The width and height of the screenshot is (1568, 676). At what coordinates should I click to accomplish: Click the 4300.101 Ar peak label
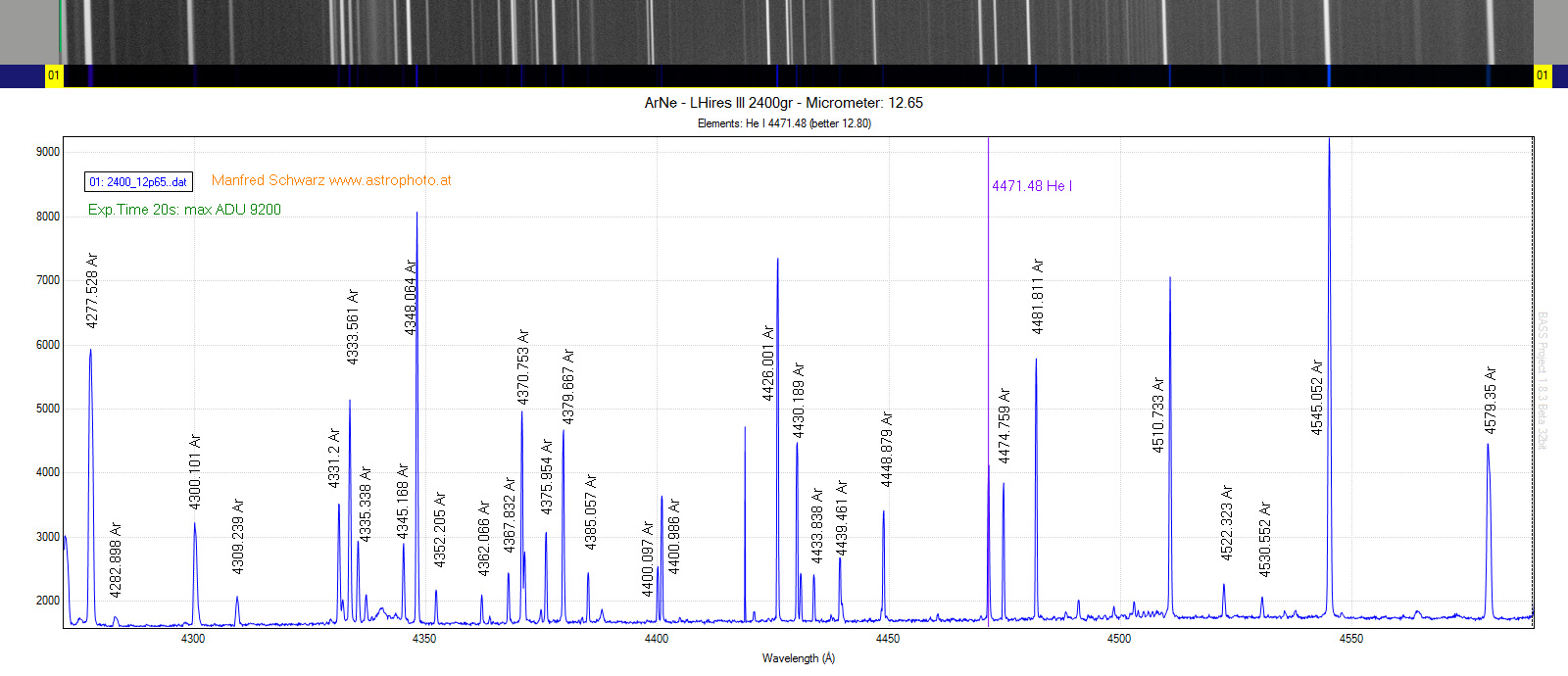[x=195, y=471]
